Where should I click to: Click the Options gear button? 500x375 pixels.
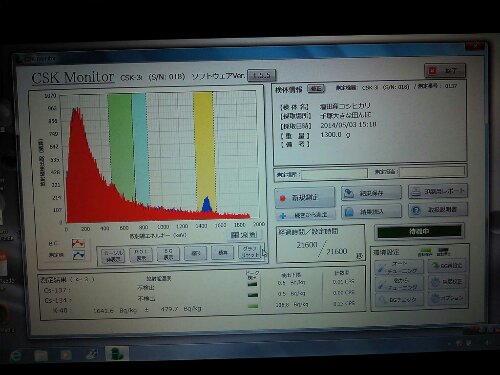(448, 298)
